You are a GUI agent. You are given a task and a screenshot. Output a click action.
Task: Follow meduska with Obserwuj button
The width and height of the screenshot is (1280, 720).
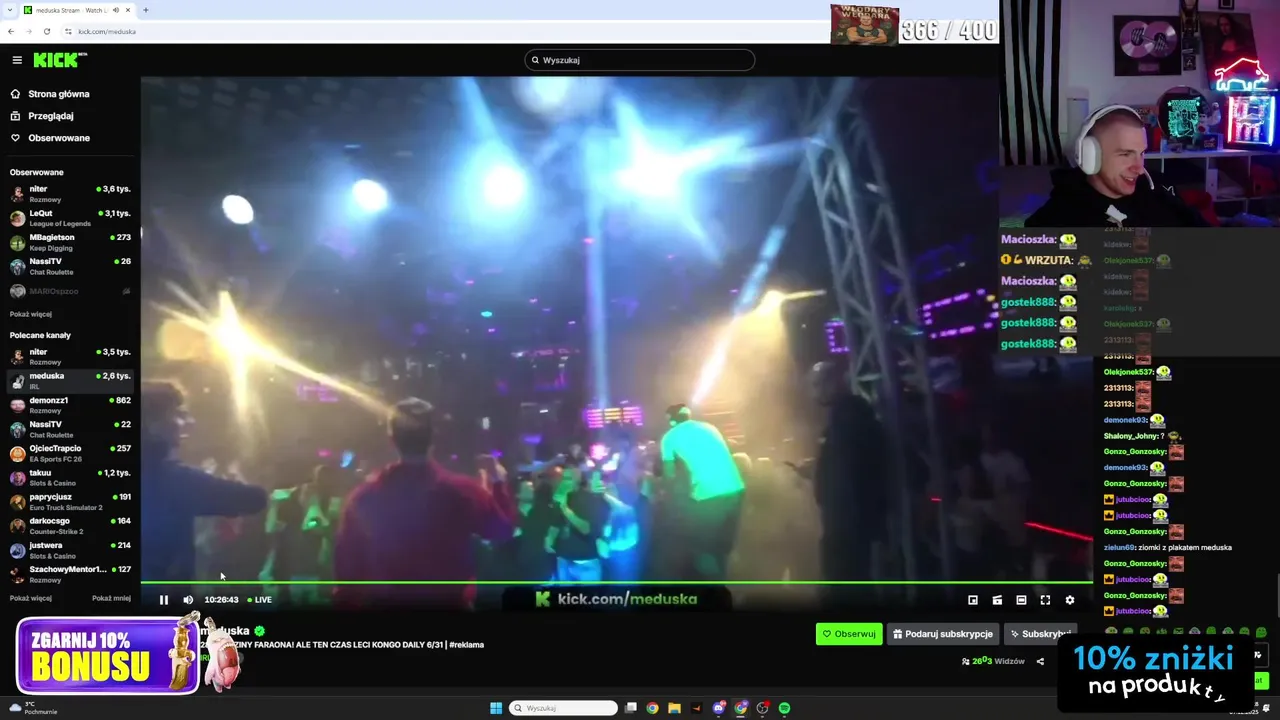tap(849, 634)
